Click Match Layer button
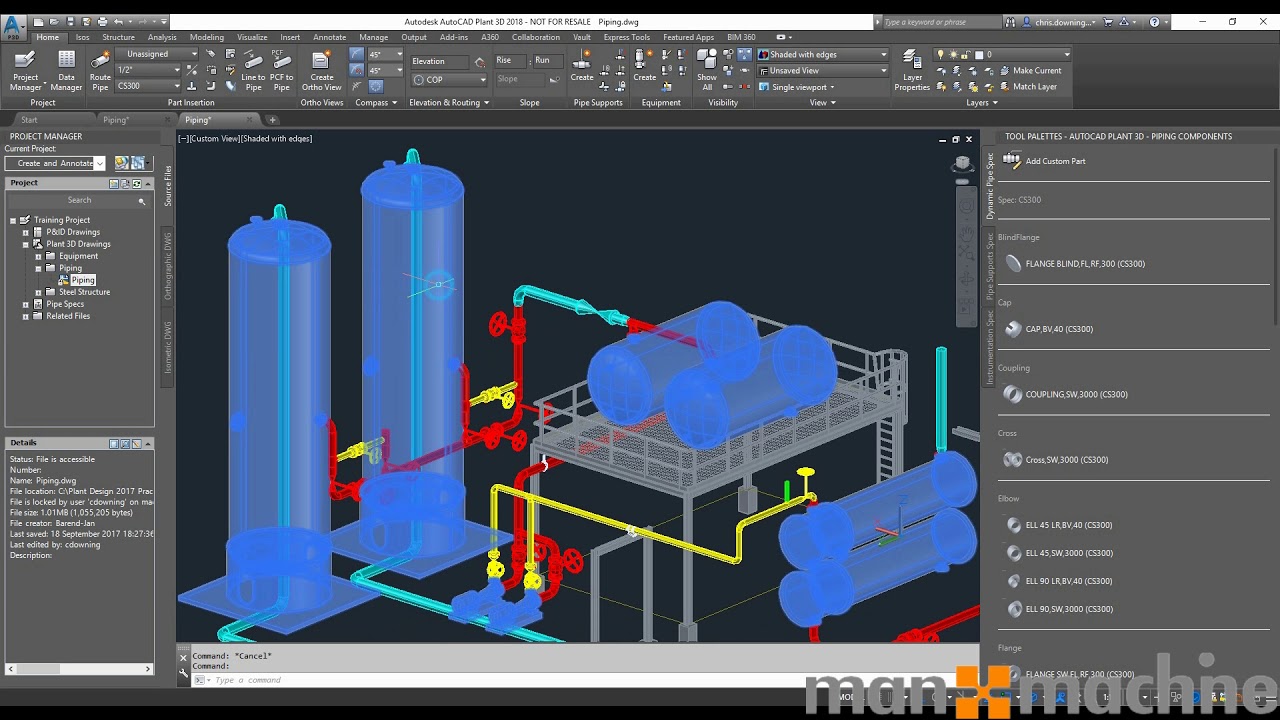This screenshot has width=1280, height=720. [1027, 86]
